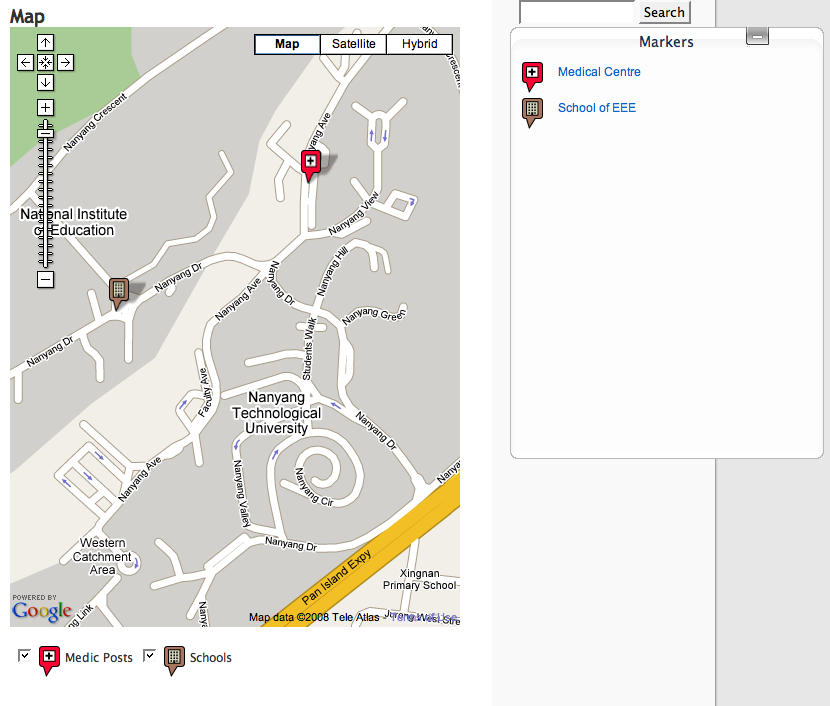Click the Nanyang Technological University label
830x706 pixels.
point(276,413)
